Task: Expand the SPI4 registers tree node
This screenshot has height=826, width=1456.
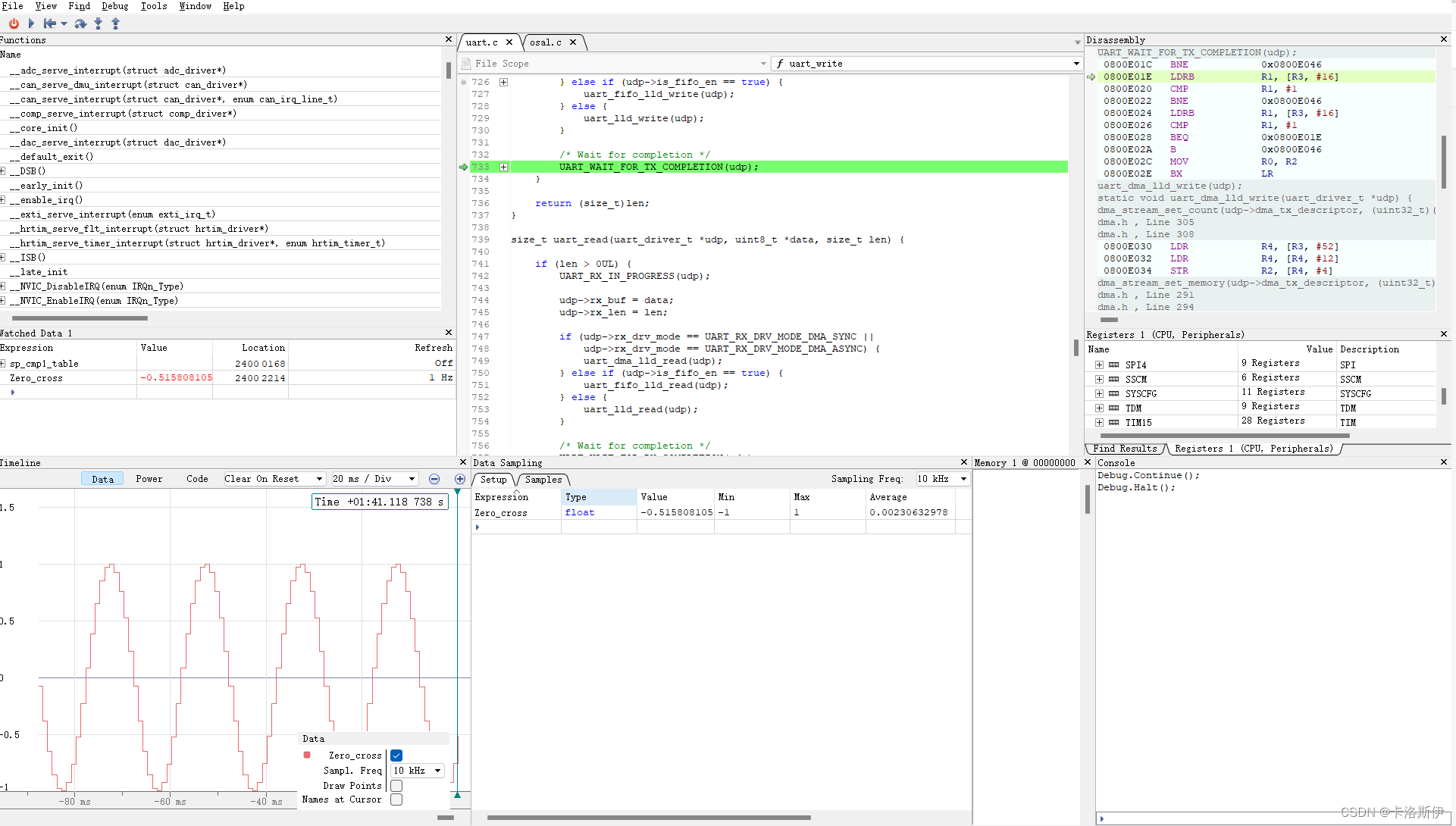Action: [x=1099, y=365]
